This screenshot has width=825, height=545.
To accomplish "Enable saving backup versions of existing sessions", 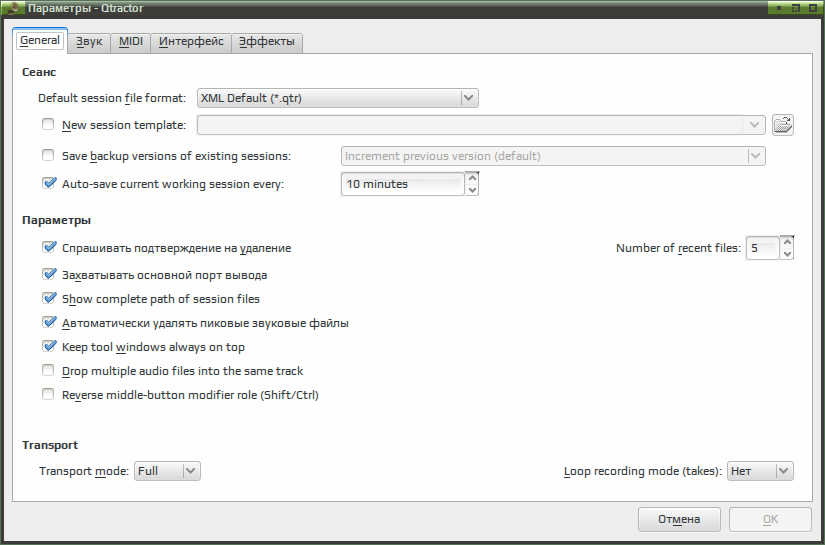I will pos(48,155).
